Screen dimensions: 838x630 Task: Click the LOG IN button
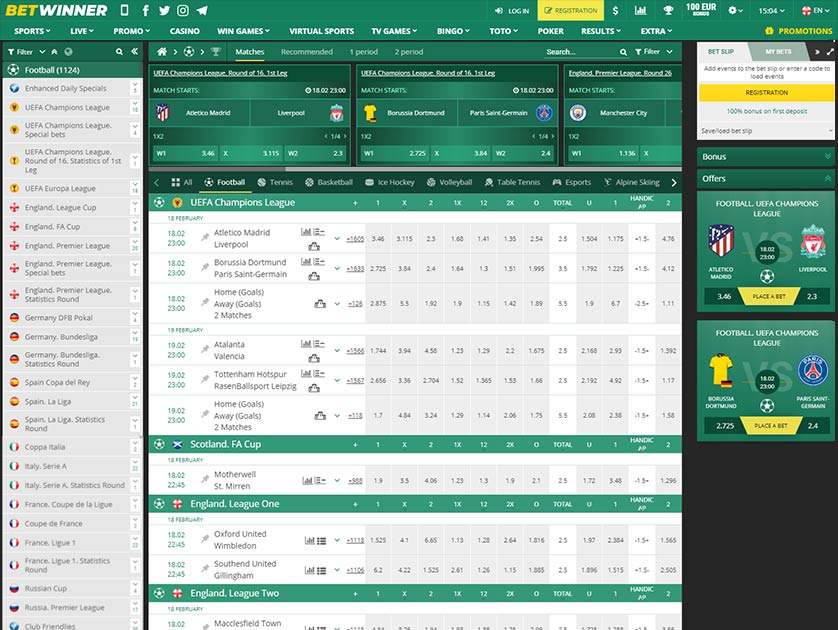pyautogui.click(x=512, y=10)
